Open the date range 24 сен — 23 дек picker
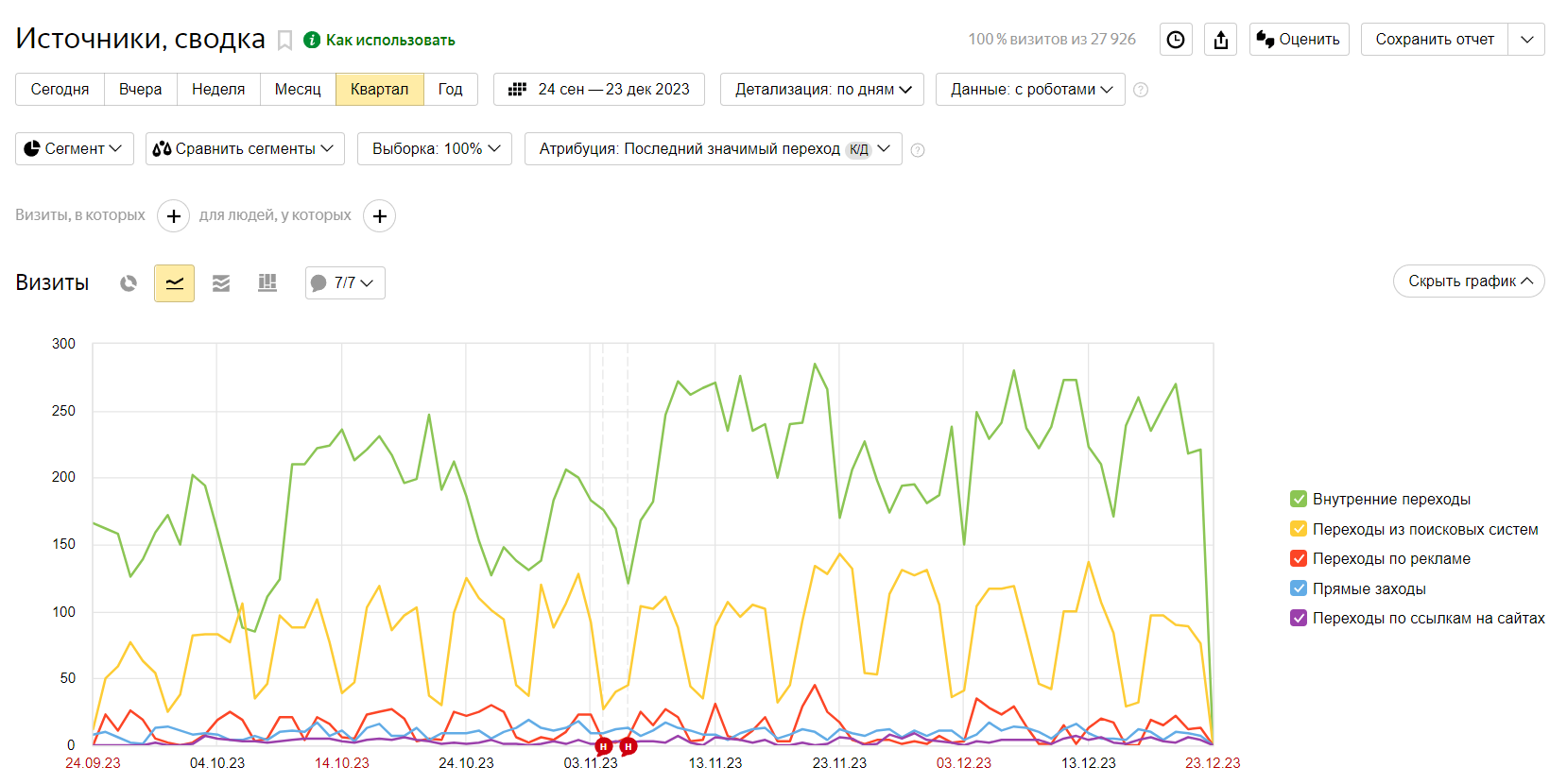 (599, 90)
